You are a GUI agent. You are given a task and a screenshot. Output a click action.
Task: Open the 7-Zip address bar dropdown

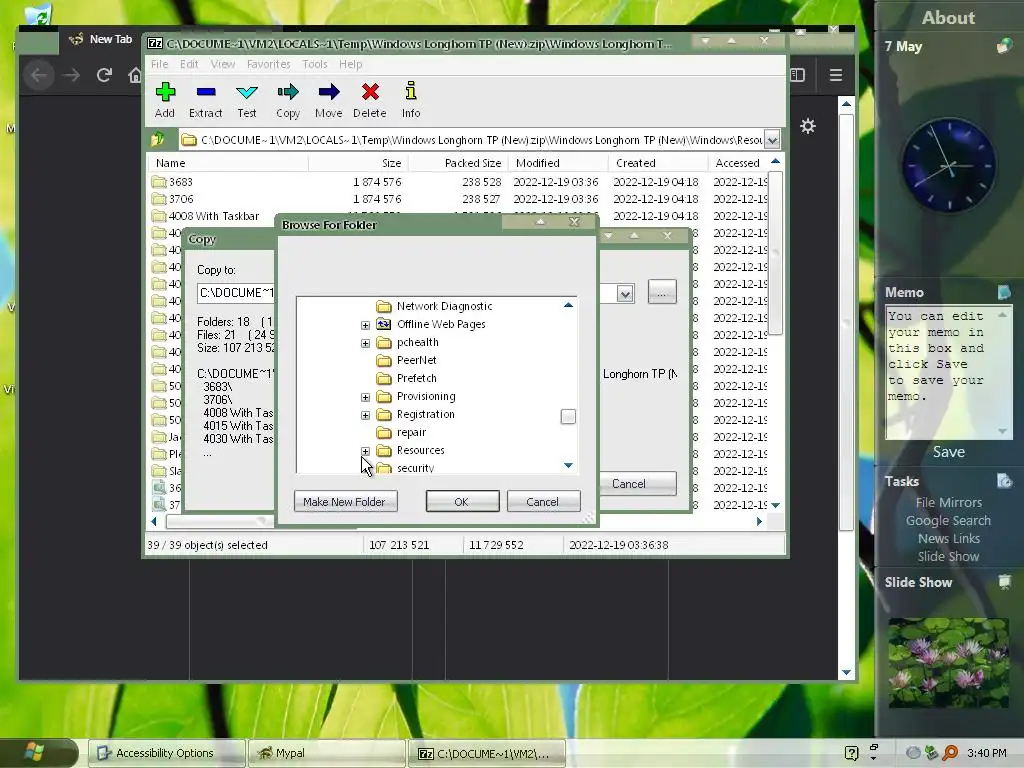772,140
